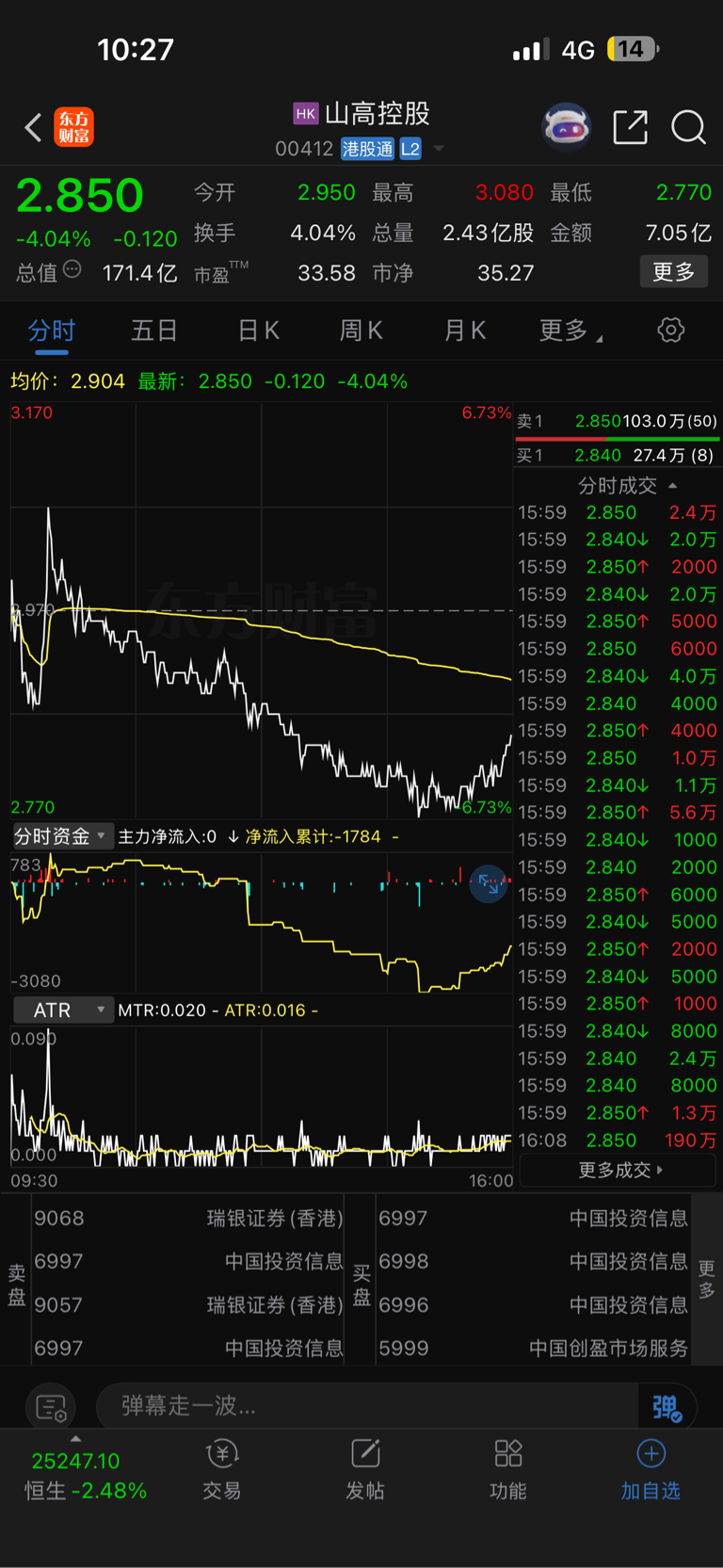Tap the 更多 quote details button

[x=674, y=272]
